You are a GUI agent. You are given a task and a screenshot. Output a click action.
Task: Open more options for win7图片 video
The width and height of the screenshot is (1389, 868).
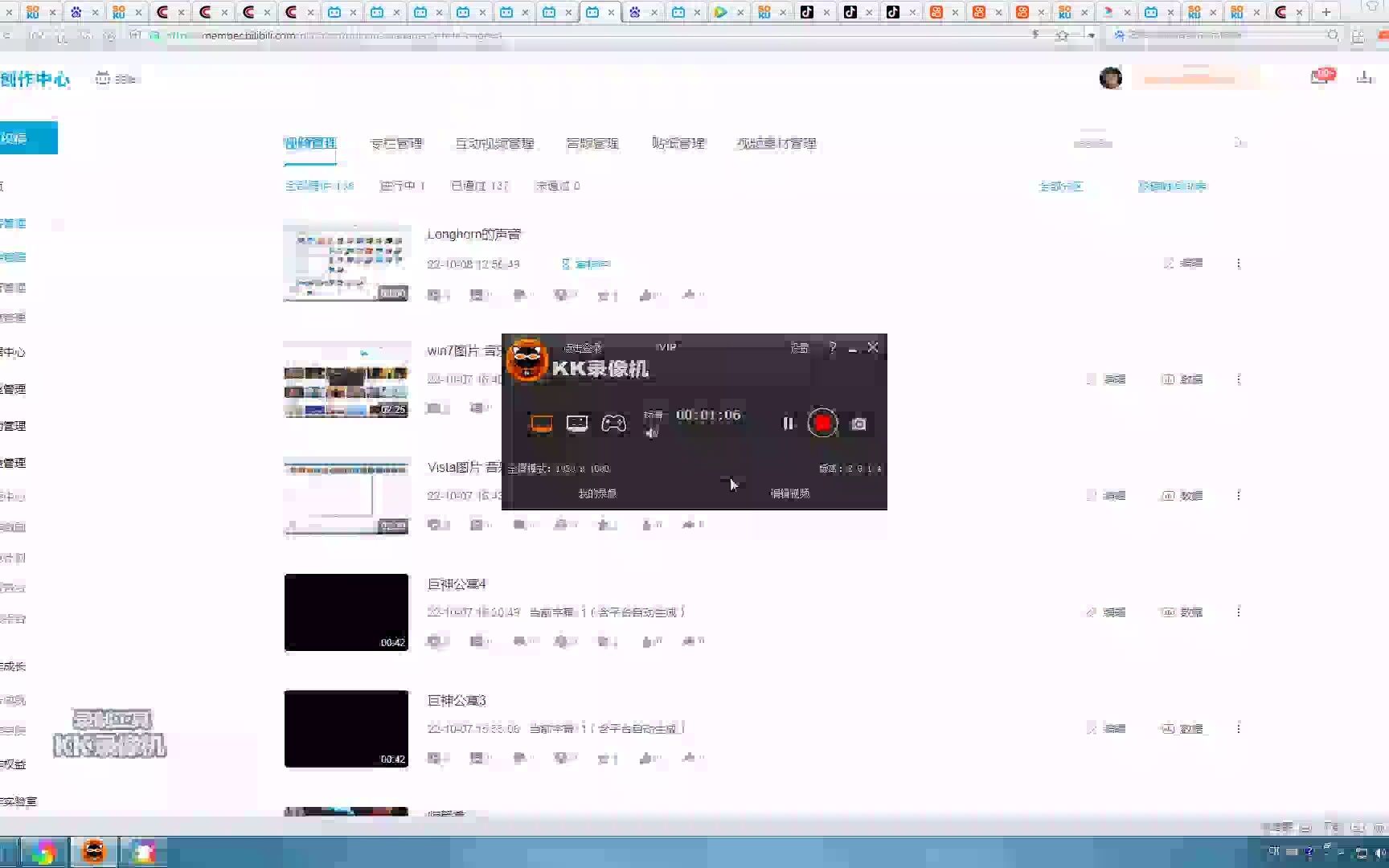click(x=1239, y=379)
